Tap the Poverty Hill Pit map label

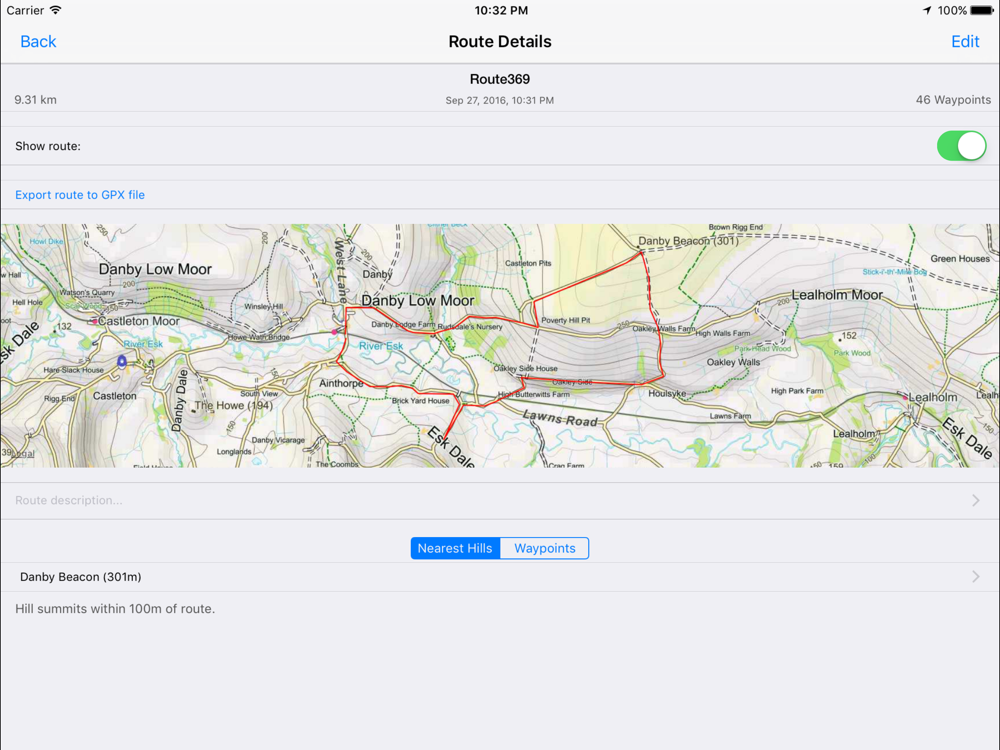[566, 320]
